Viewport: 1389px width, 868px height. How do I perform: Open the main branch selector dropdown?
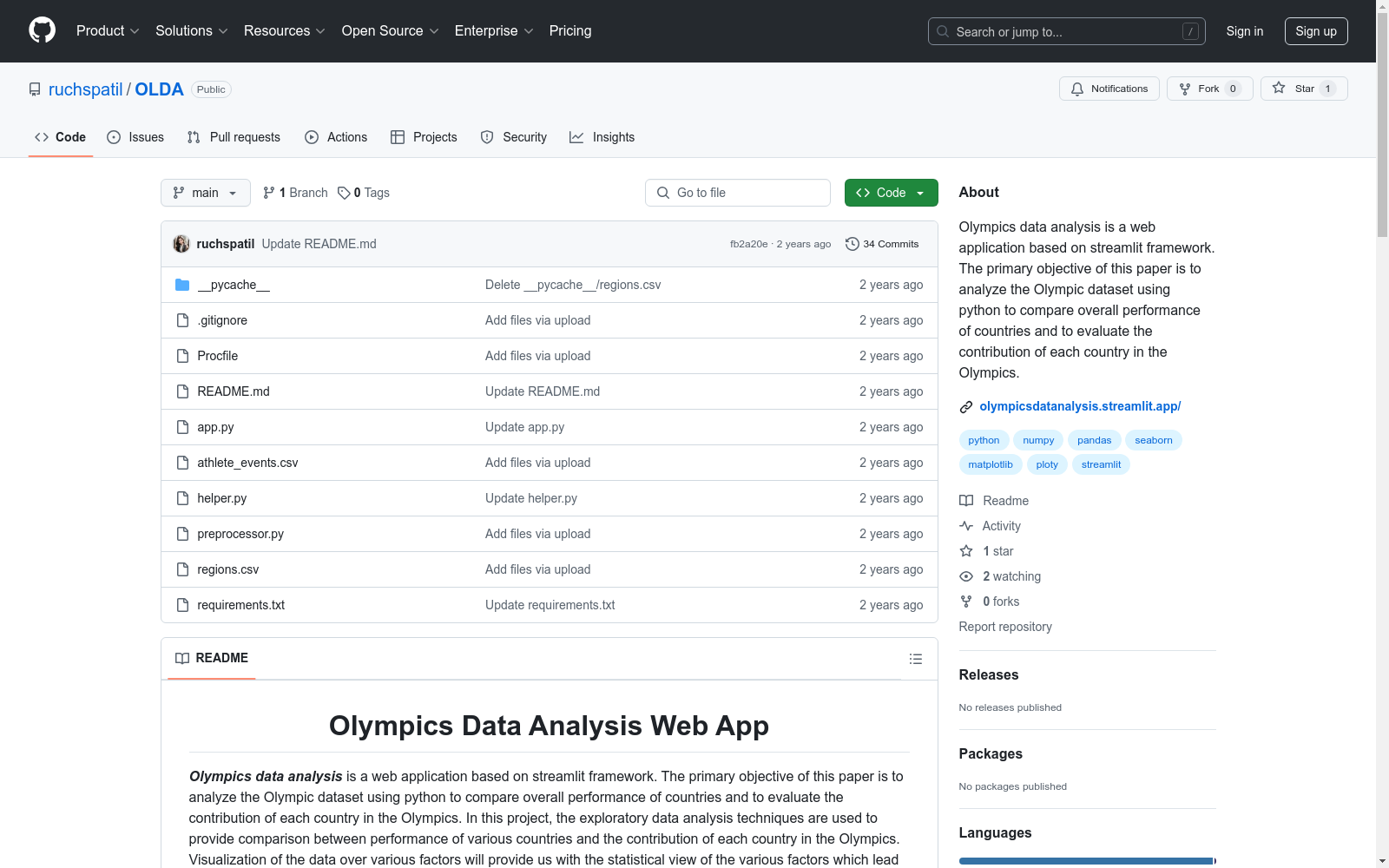pos(206,193)
